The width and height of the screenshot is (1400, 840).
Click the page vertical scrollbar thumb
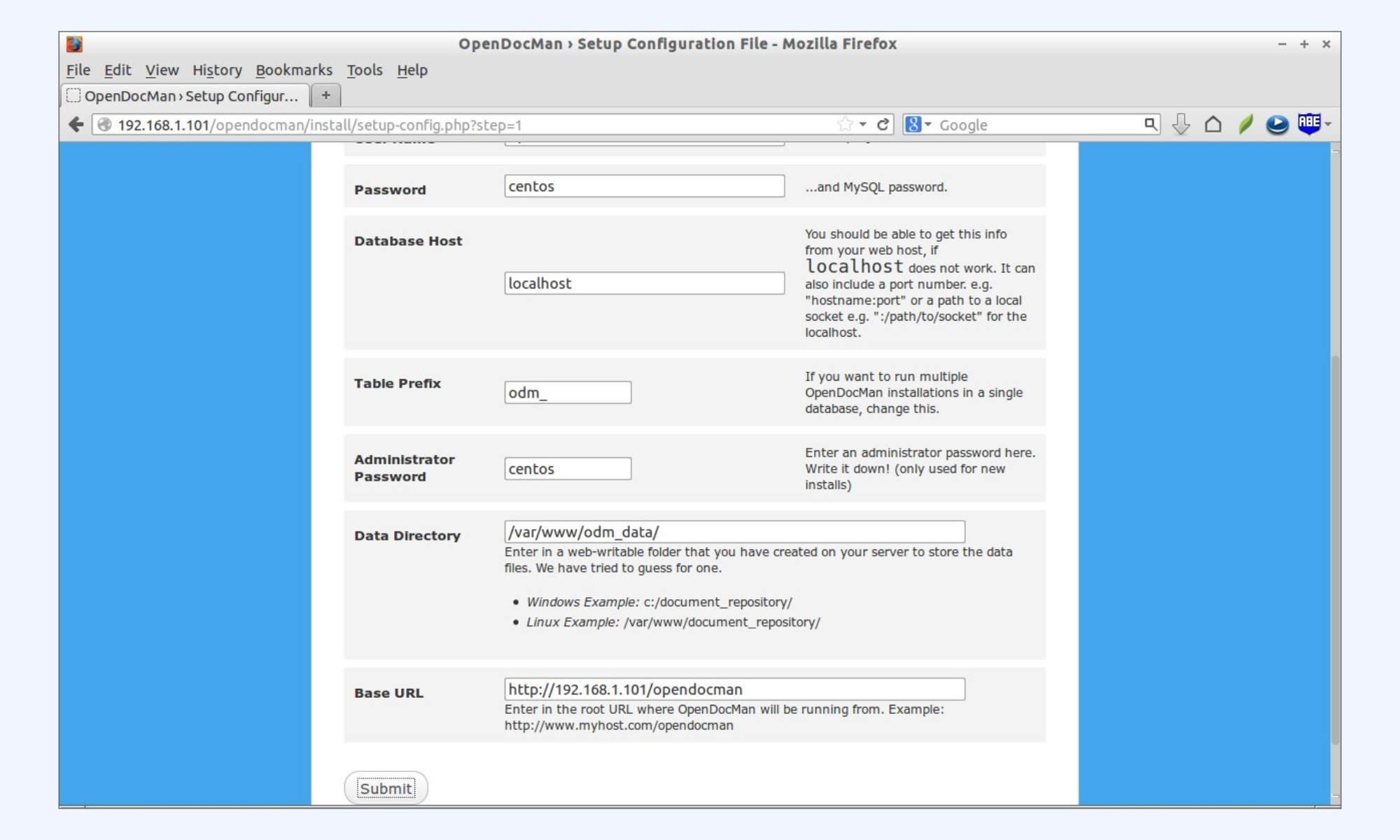click(1335, 549)
